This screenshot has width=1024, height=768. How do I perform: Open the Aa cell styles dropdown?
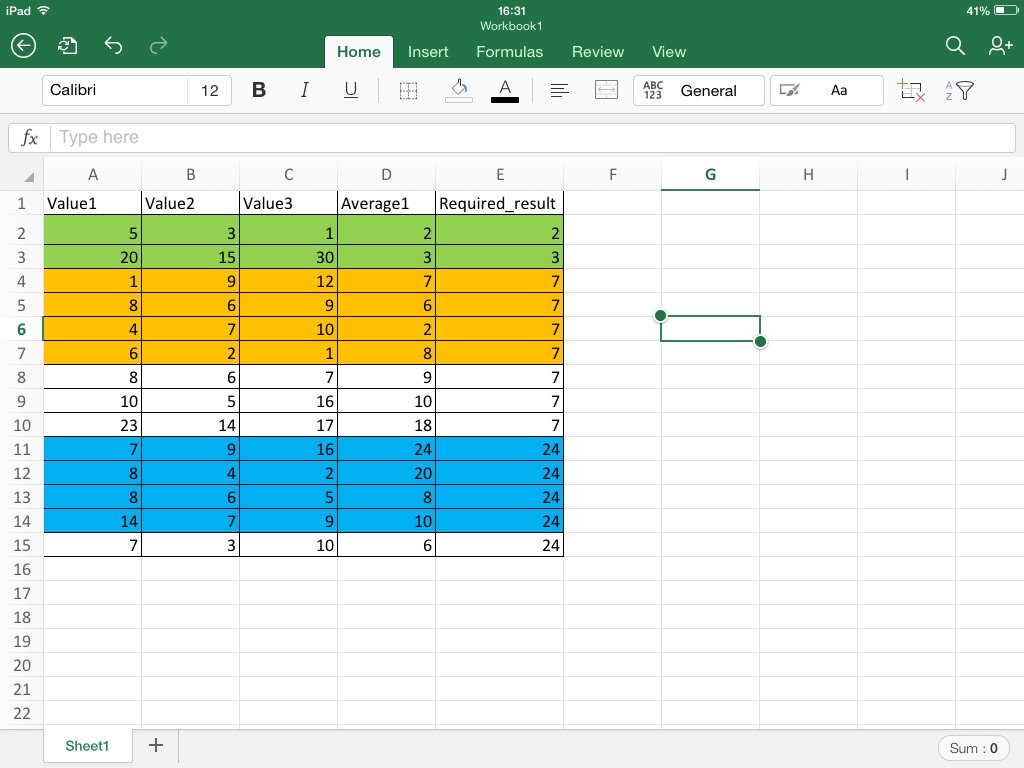(x=840, y=90)
